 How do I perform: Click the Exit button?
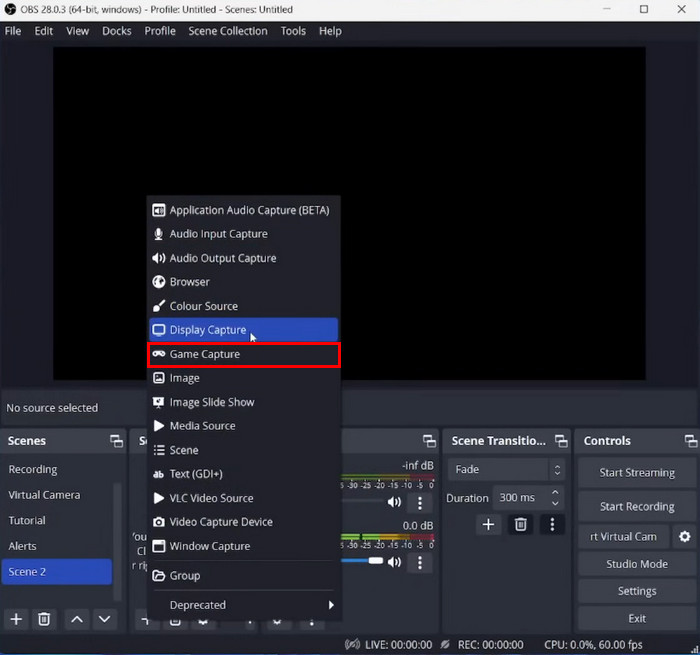tap(637, 619)
